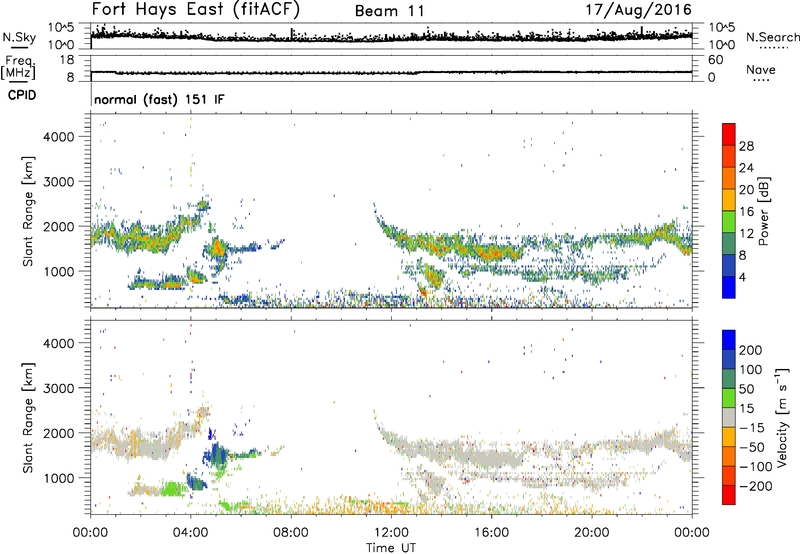
Task: Click the 'N.Search' legend label
Action: [x=773, y=37]
